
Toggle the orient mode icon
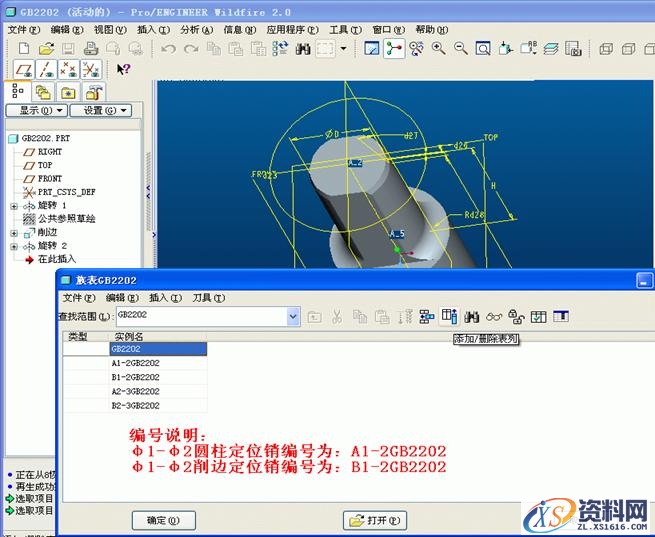pos(416,49)
